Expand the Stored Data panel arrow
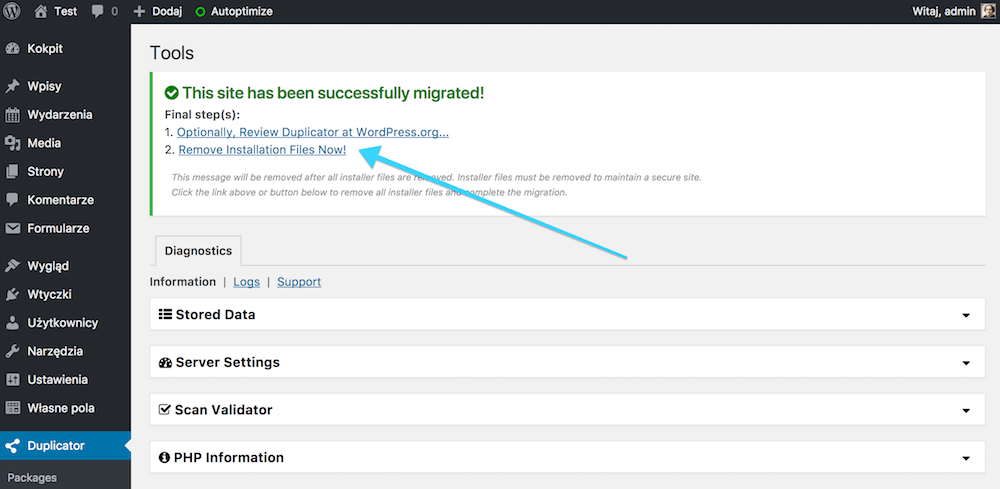 tap(966, 316)
